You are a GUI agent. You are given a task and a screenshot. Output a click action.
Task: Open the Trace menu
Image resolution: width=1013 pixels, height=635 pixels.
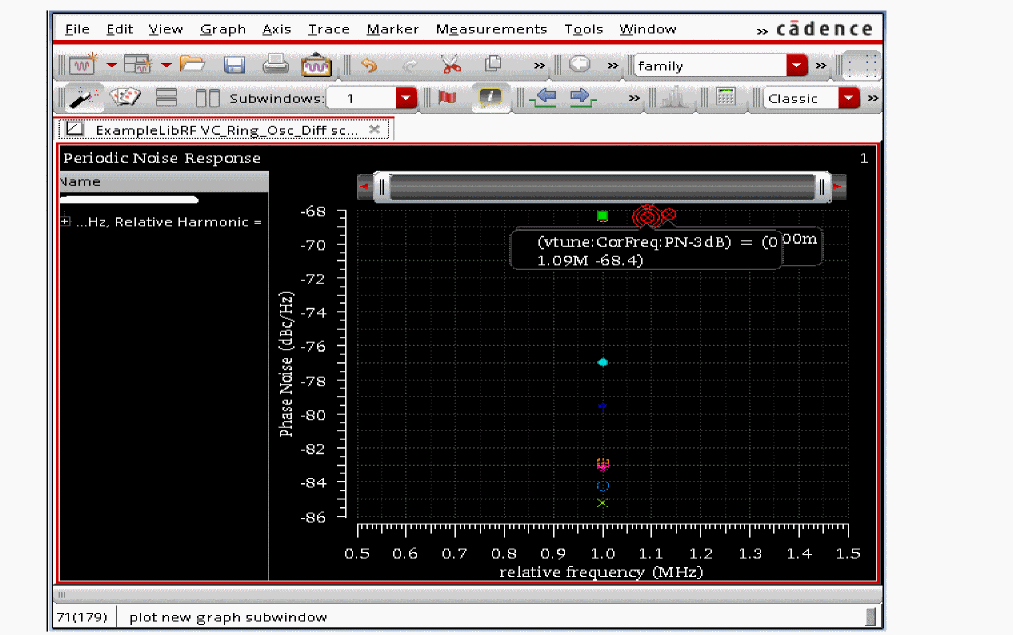[x=328, y=29]
